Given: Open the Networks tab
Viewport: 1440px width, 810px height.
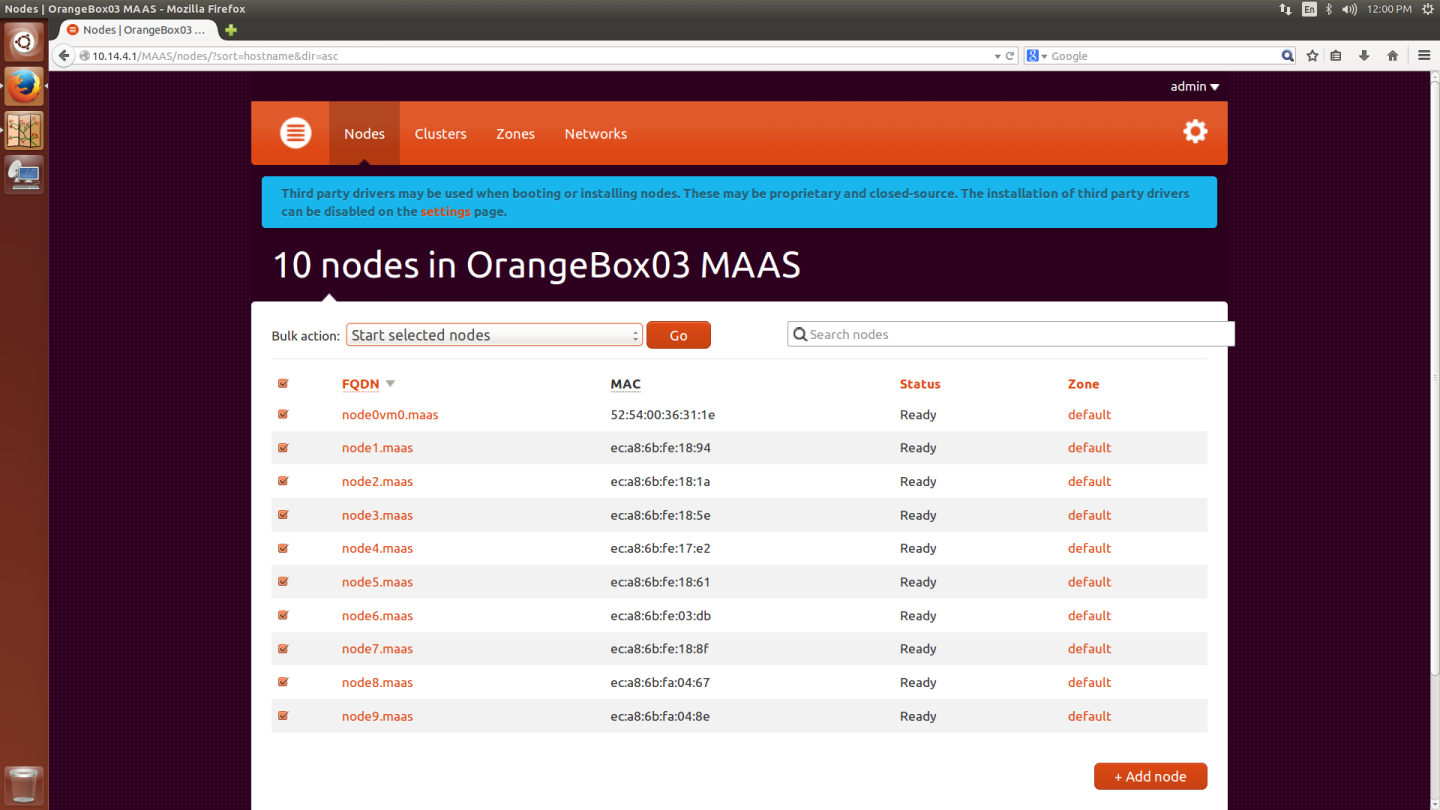Looking at the screenshot, I should [595, 133].
